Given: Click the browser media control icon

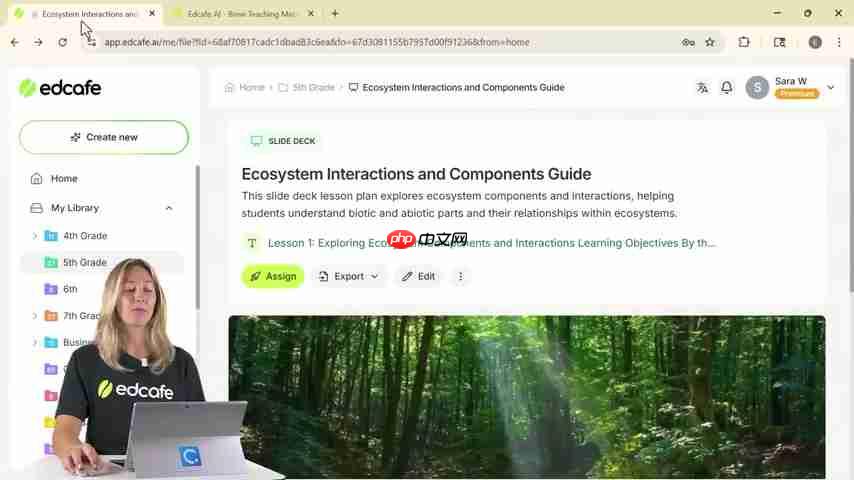Looking at the screenshot, I should 779,42.
